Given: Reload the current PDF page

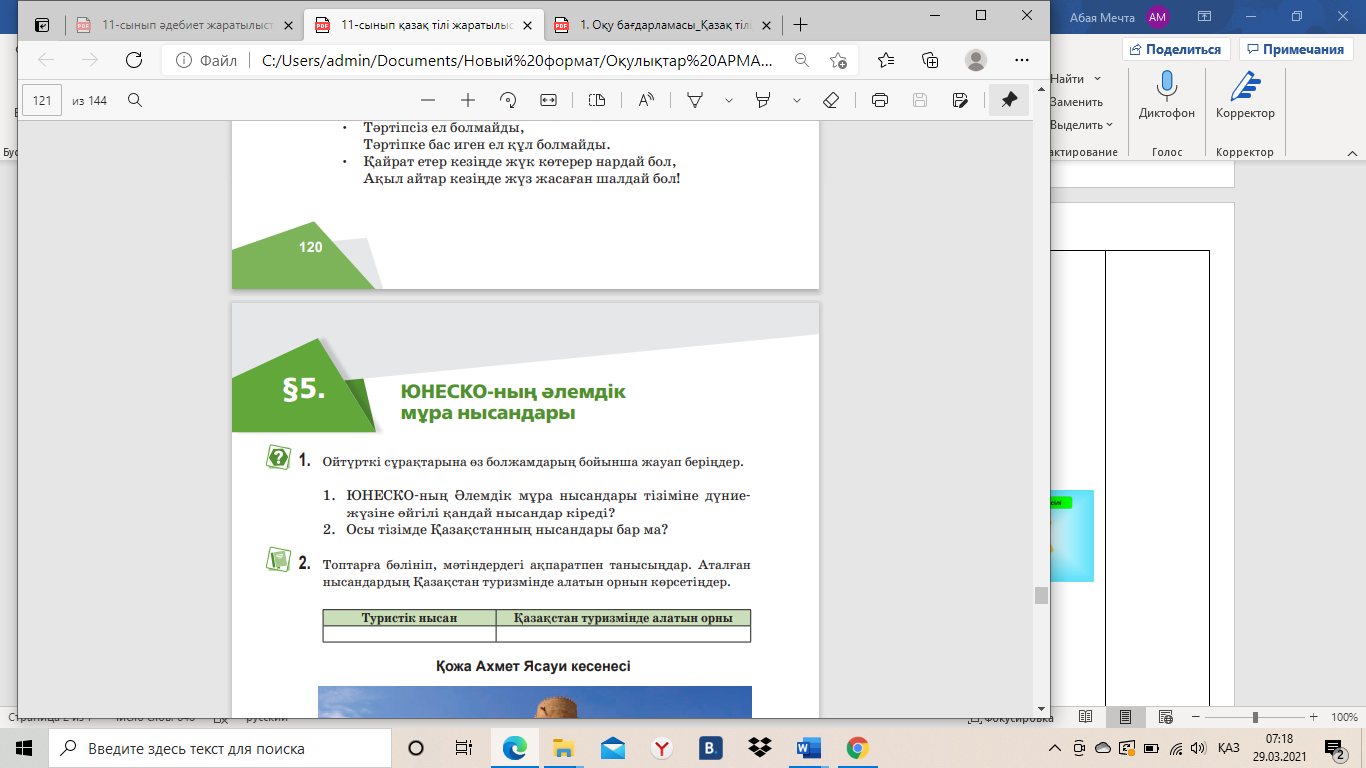Looking at the screenshot, I should pyautogui.click(x=133, y=60).
